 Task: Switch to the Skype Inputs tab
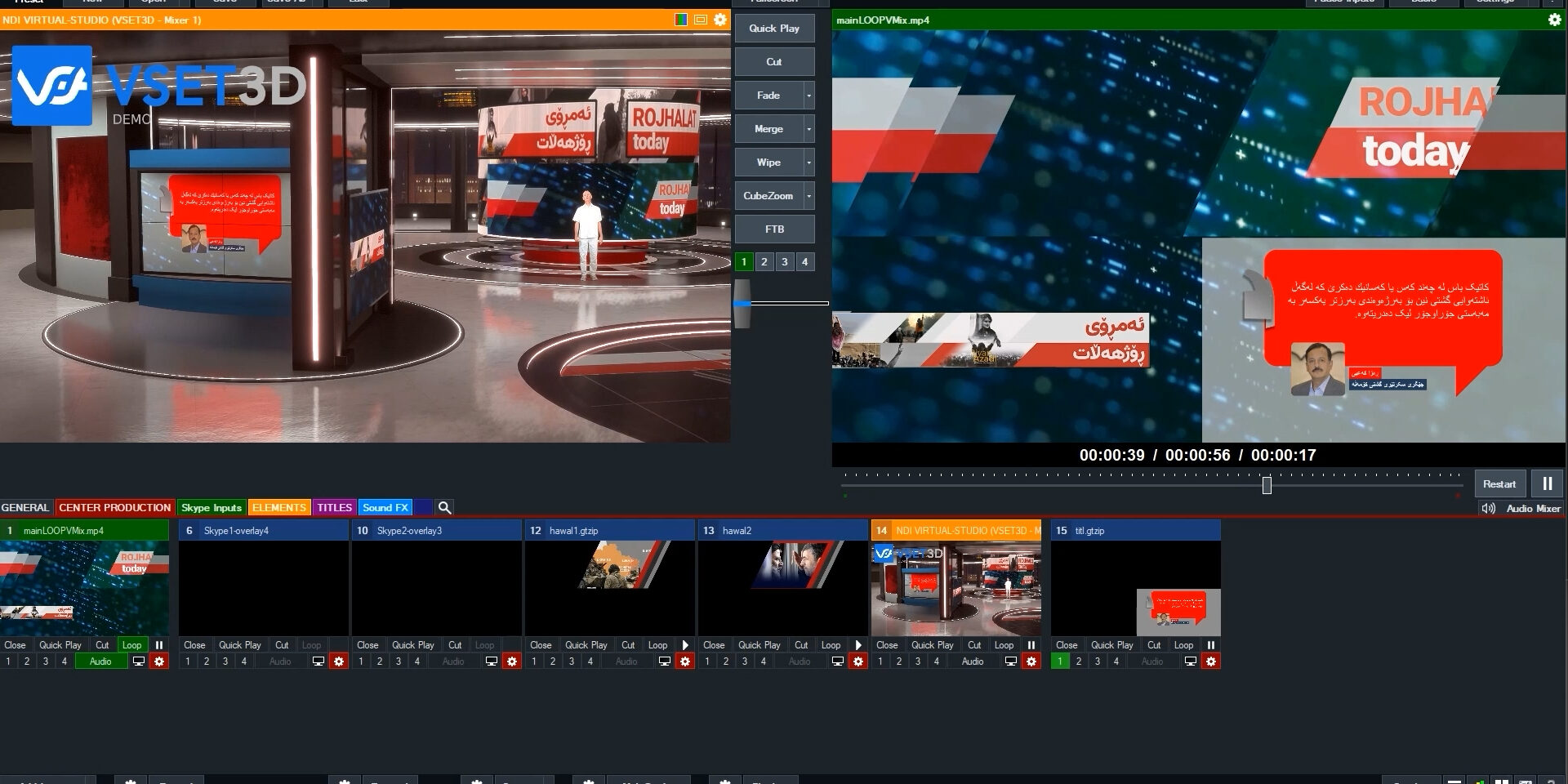tap(212, 507)
